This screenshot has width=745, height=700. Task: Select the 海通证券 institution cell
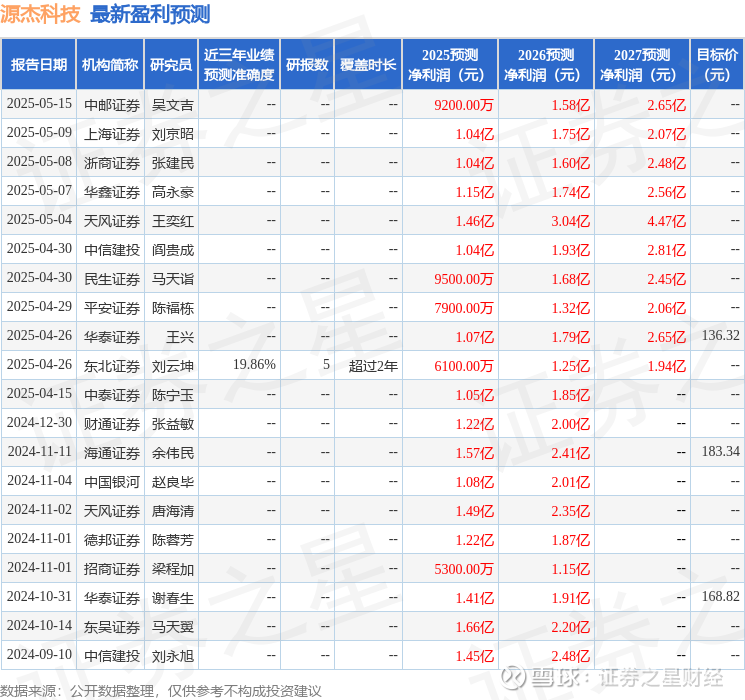tap(112, 453)
